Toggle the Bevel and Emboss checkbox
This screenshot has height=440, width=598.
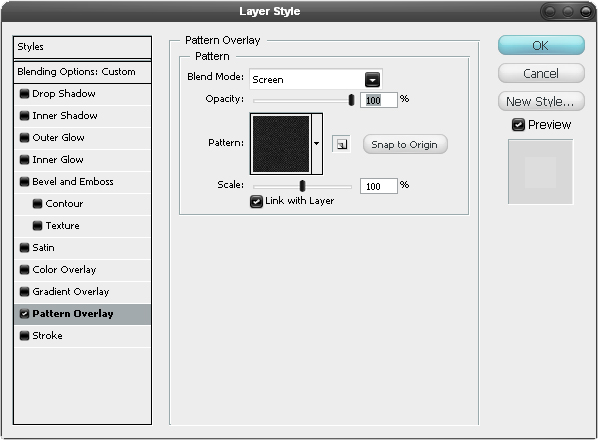click(x=24, y=182)
